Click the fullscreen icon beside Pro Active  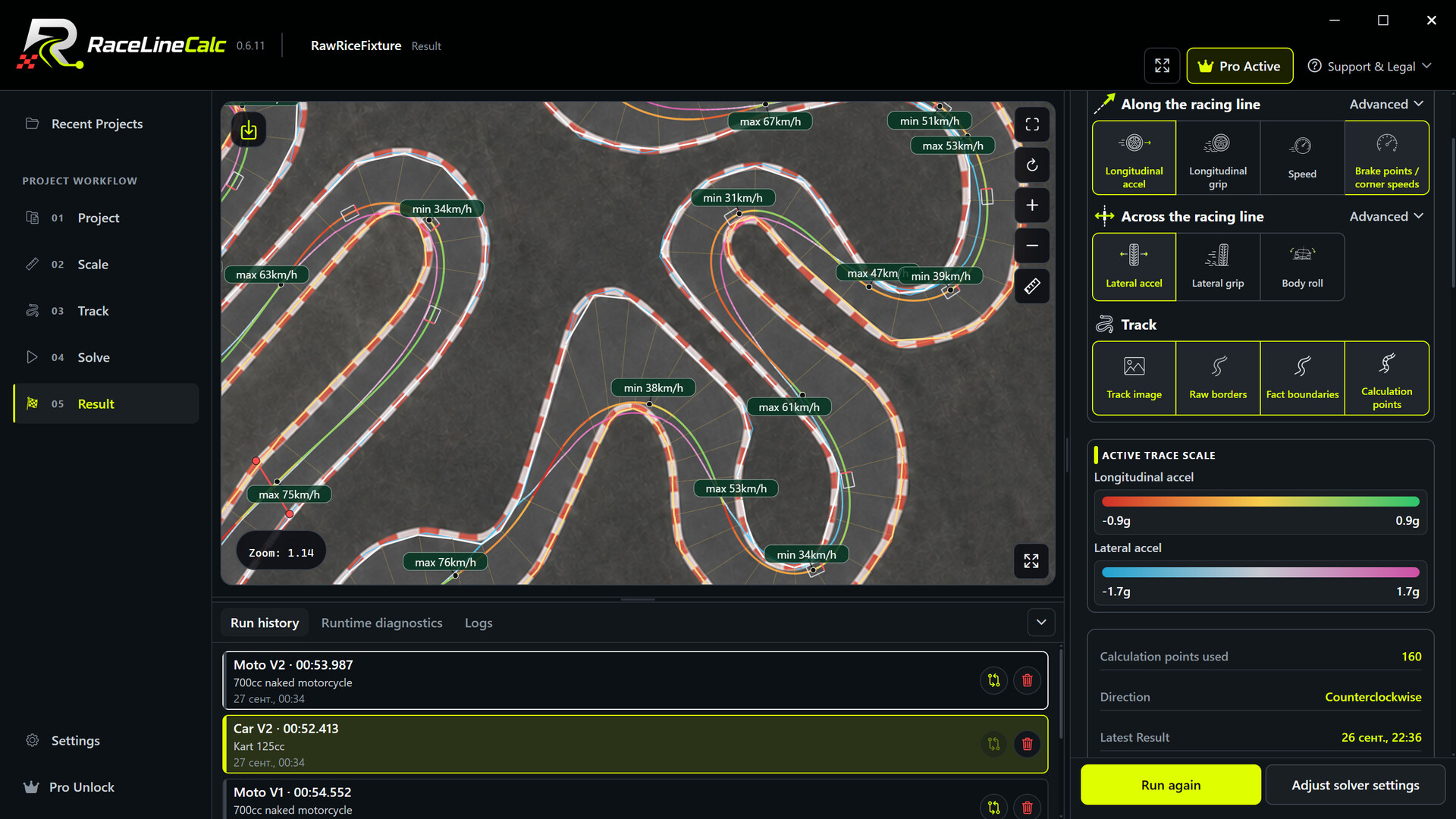(1162, 66)
